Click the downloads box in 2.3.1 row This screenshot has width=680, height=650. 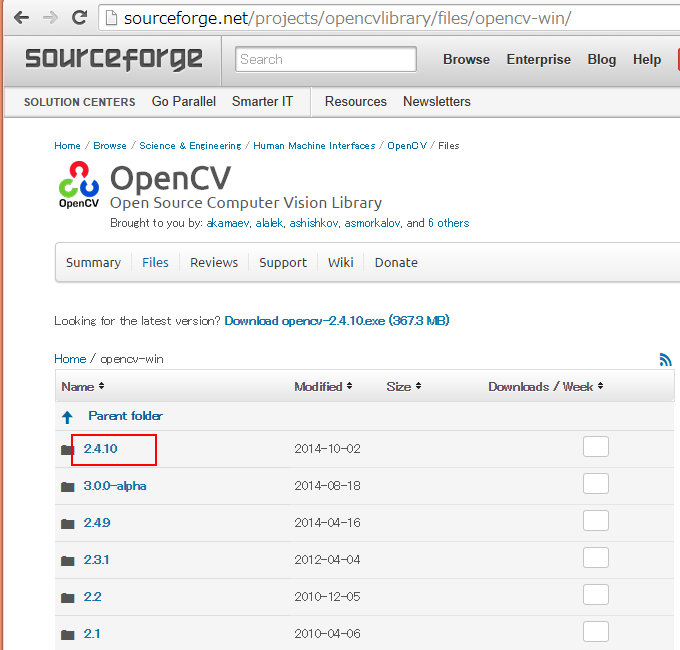(x=596, y=558)
